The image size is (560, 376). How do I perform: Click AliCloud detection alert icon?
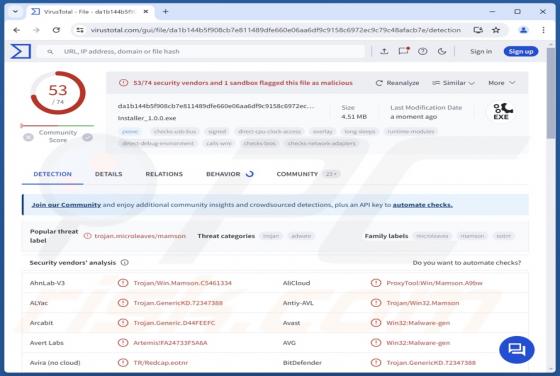(x=376, y=283)
